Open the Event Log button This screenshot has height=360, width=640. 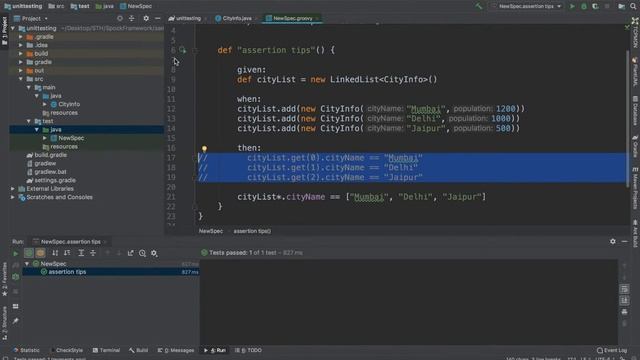click(x=611, y=350)
